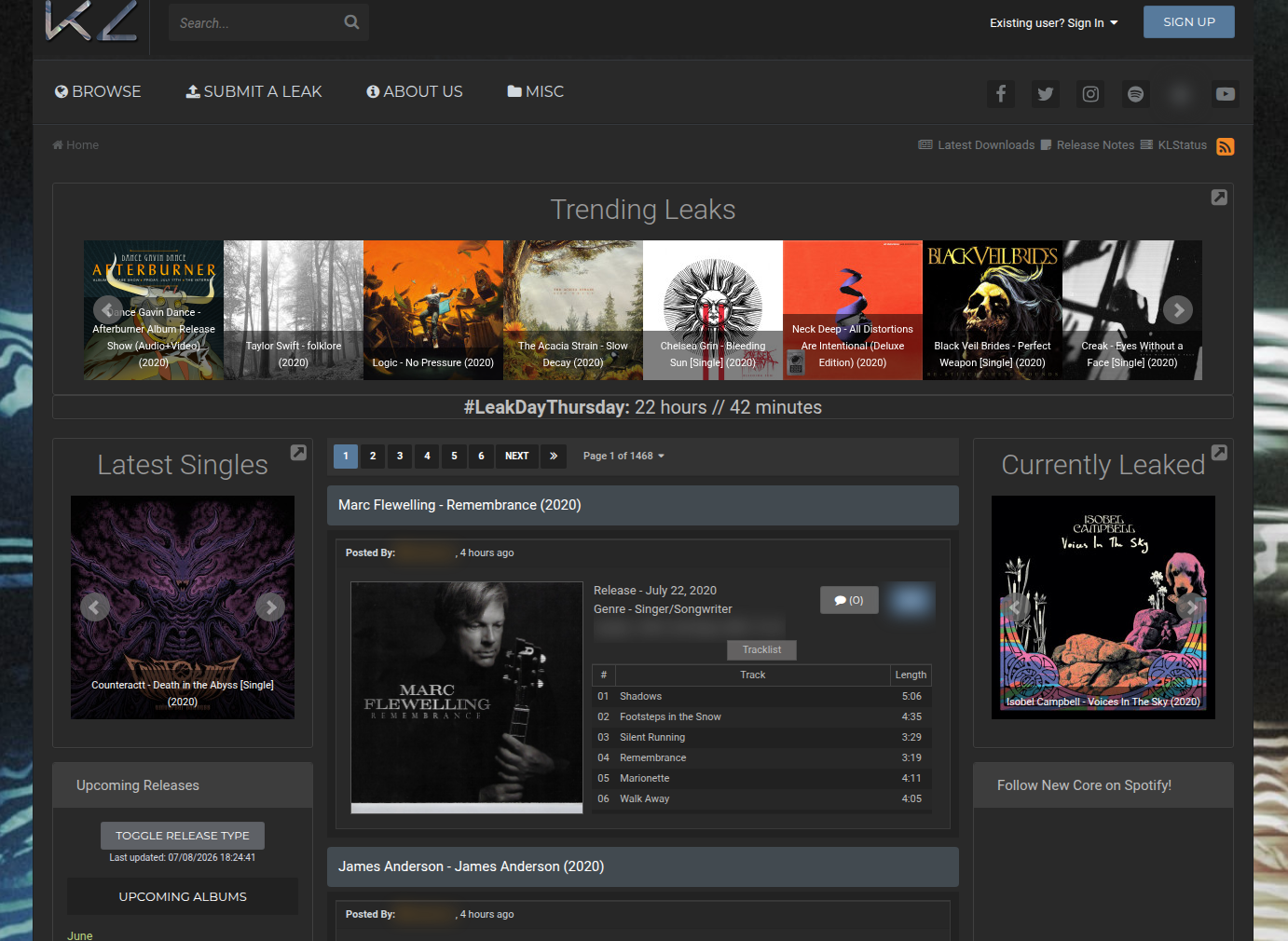
Task: Open the About Us menu
Action: pyautogui.click(x=415, y=91)
